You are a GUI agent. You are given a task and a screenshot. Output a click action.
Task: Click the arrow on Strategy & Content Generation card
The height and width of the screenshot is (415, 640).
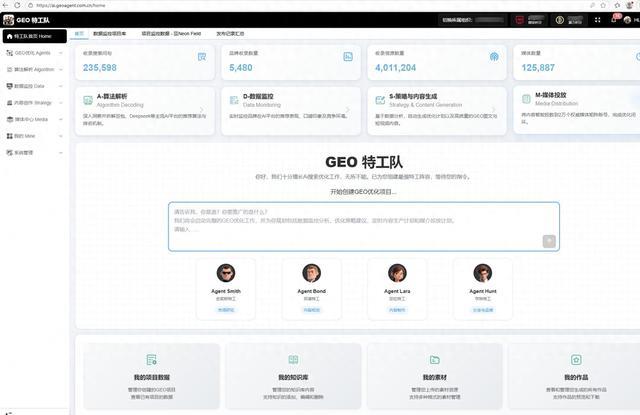coord(493,109)
